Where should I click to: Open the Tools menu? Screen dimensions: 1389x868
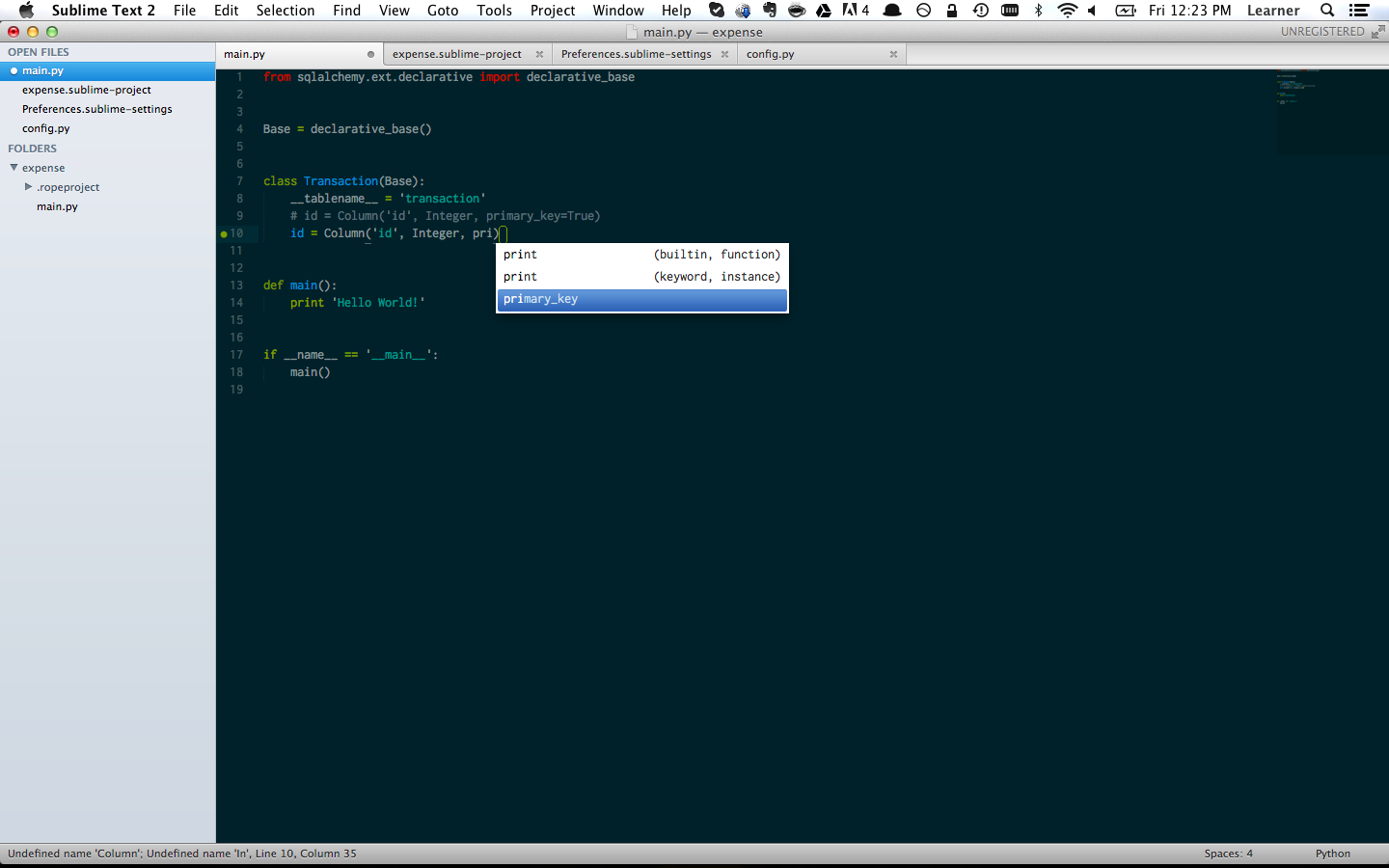click(495, 11)
